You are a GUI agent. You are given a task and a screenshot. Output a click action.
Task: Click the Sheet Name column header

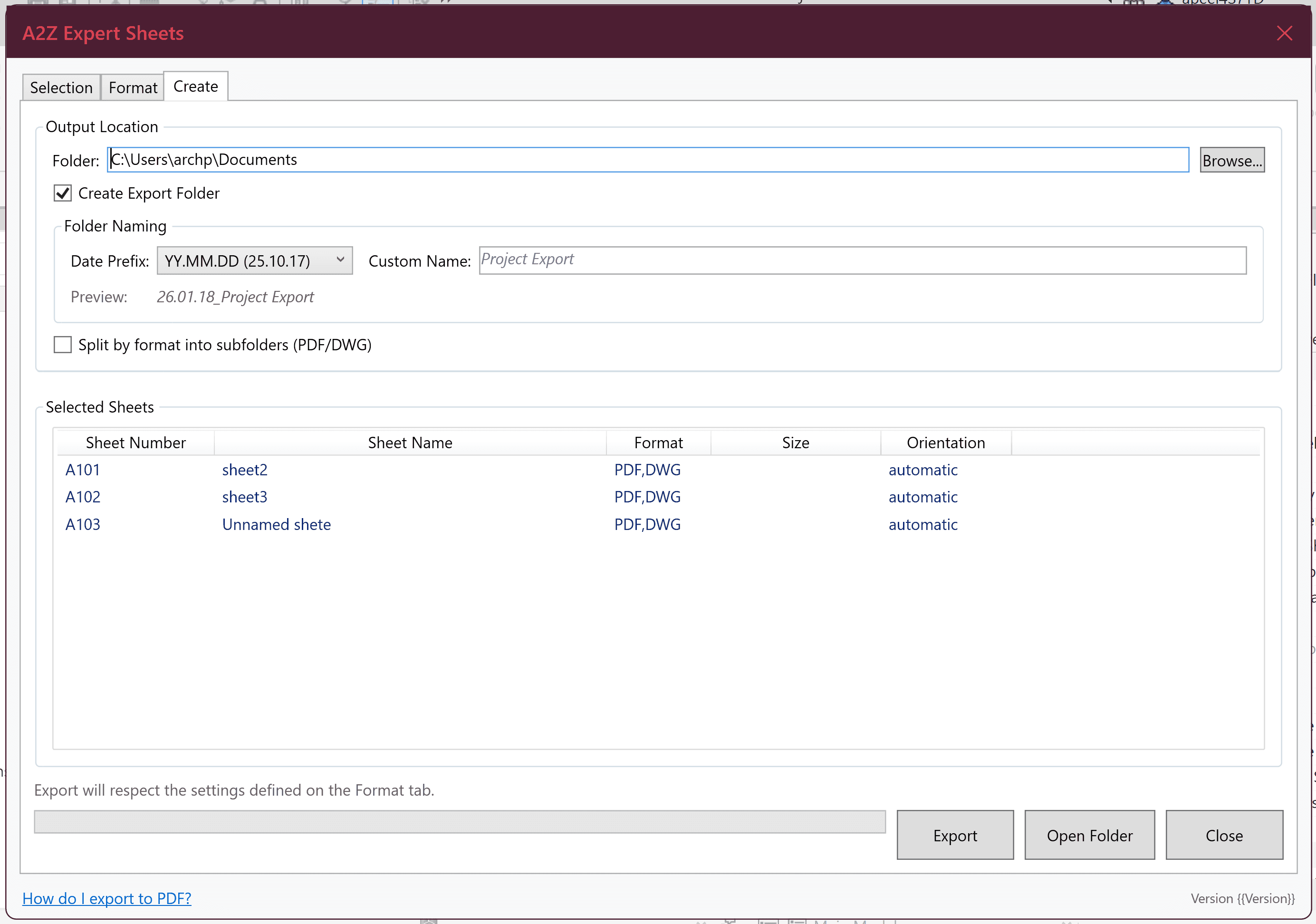[x=410, y=443]
